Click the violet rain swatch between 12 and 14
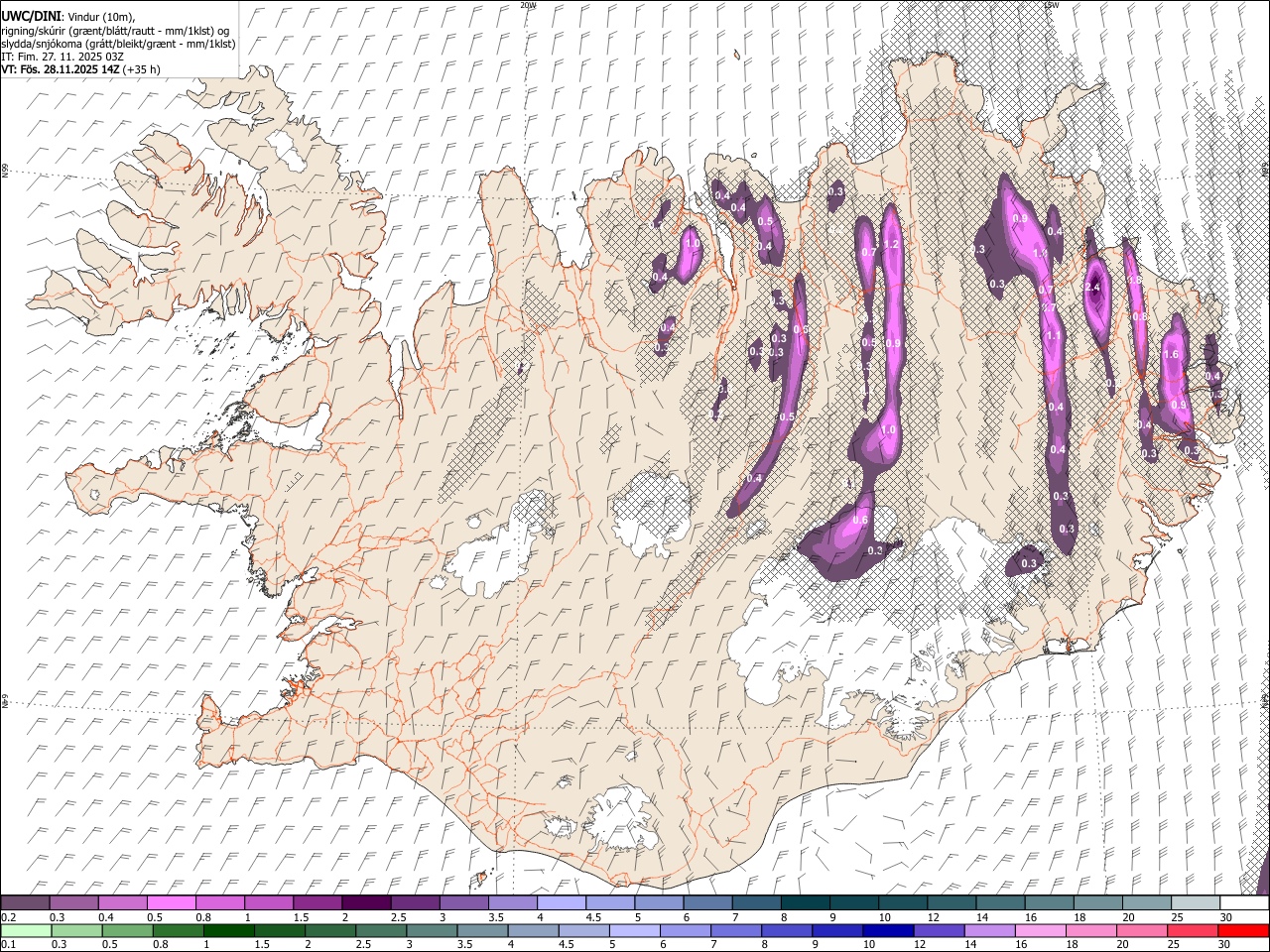Screen dimensions: 1270x952 click(x=940, y=931)
